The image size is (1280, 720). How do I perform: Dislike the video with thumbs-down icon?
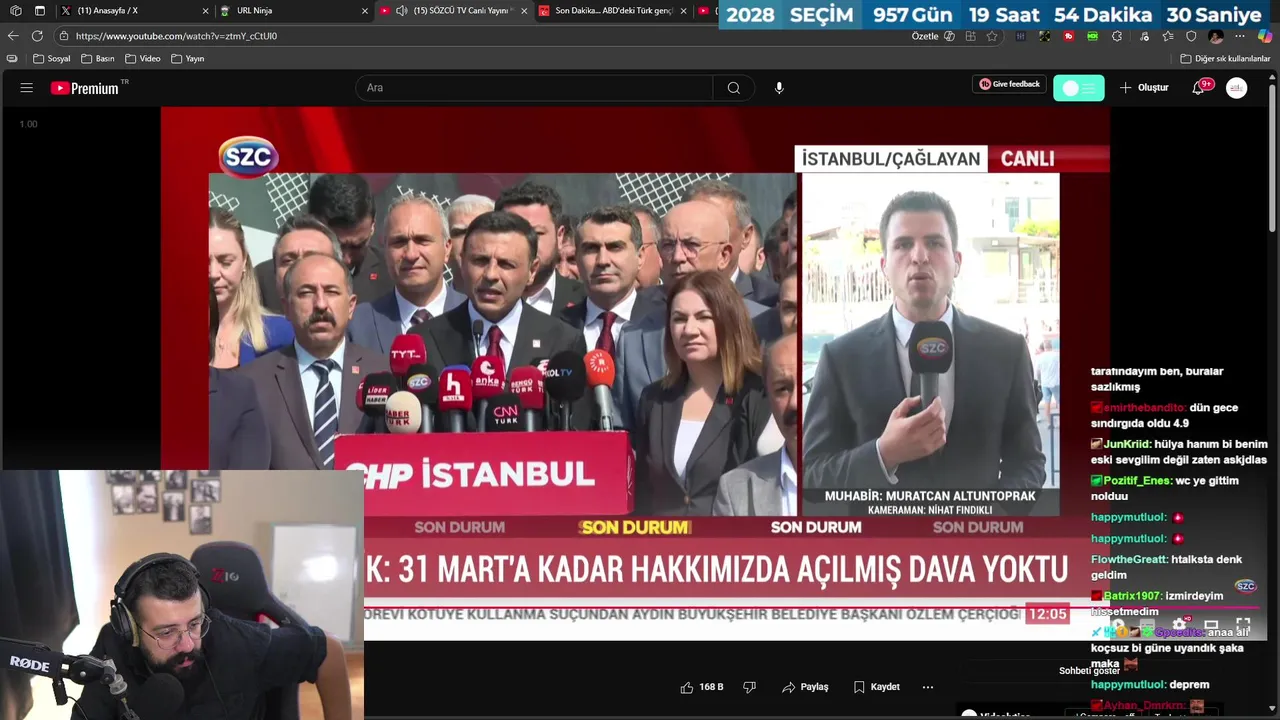[x=749, y=687]
